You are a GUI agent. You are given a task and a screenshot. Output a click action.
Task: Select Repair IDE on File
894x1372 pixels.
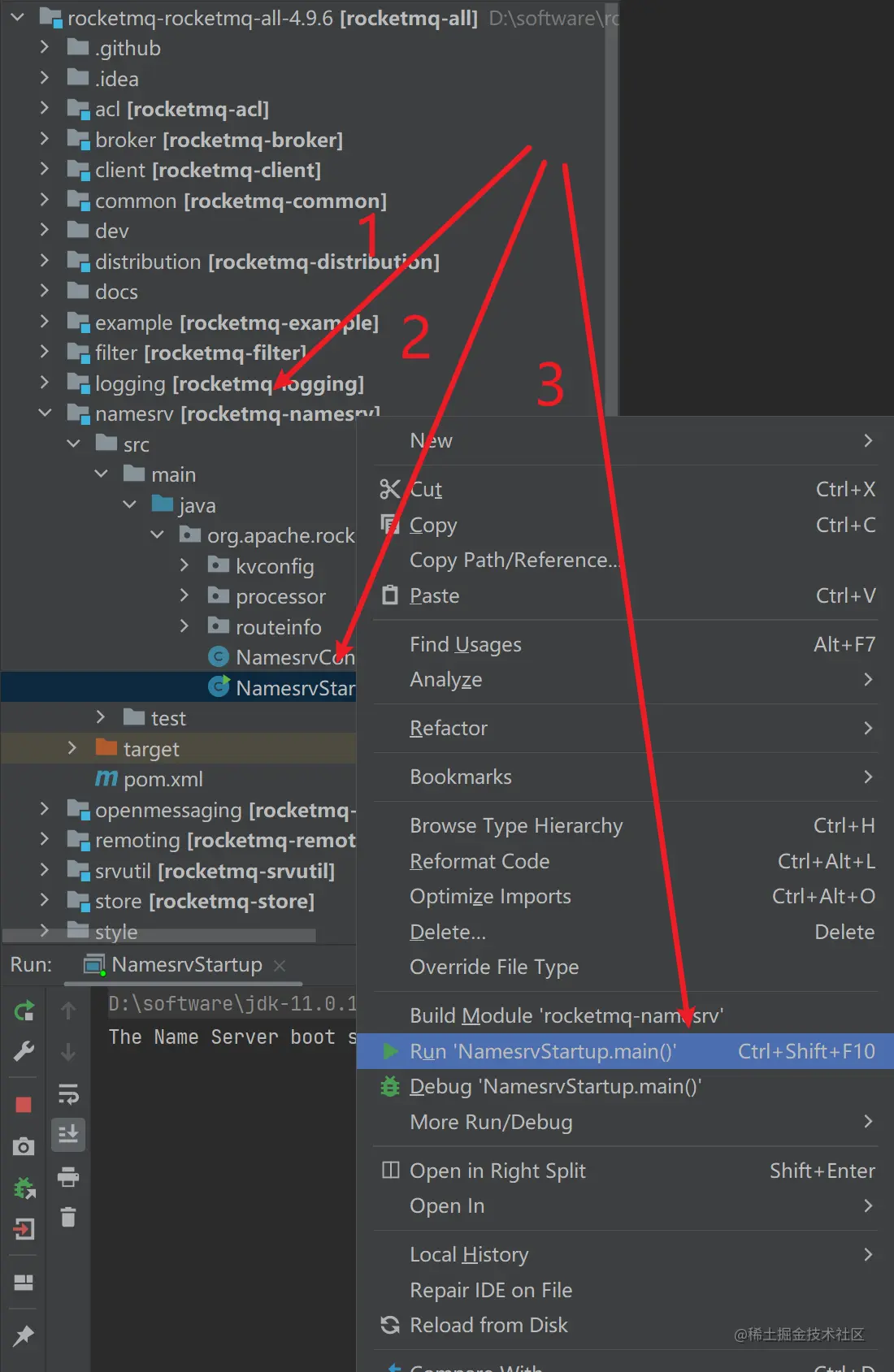tap(626, 1290)
